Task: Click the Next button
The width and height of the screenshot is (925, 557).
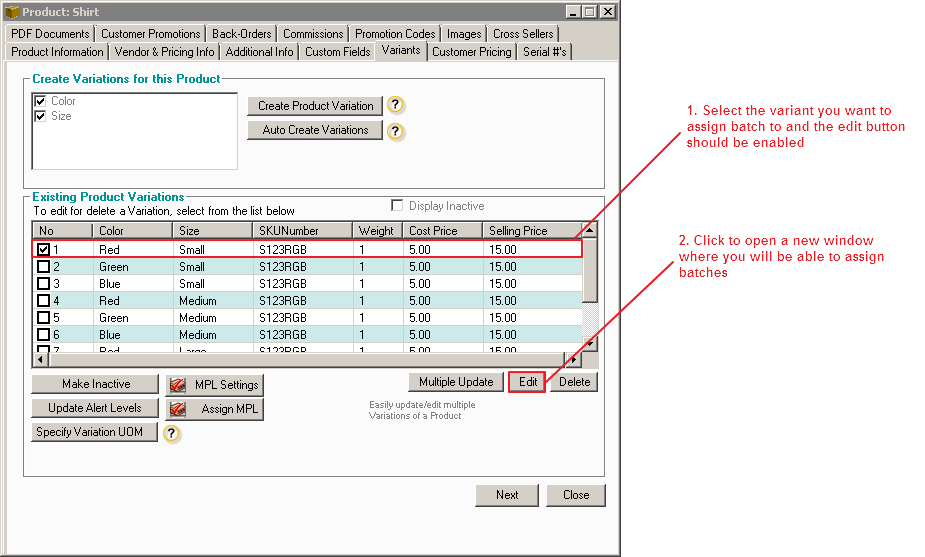Action: pos(507,495)
